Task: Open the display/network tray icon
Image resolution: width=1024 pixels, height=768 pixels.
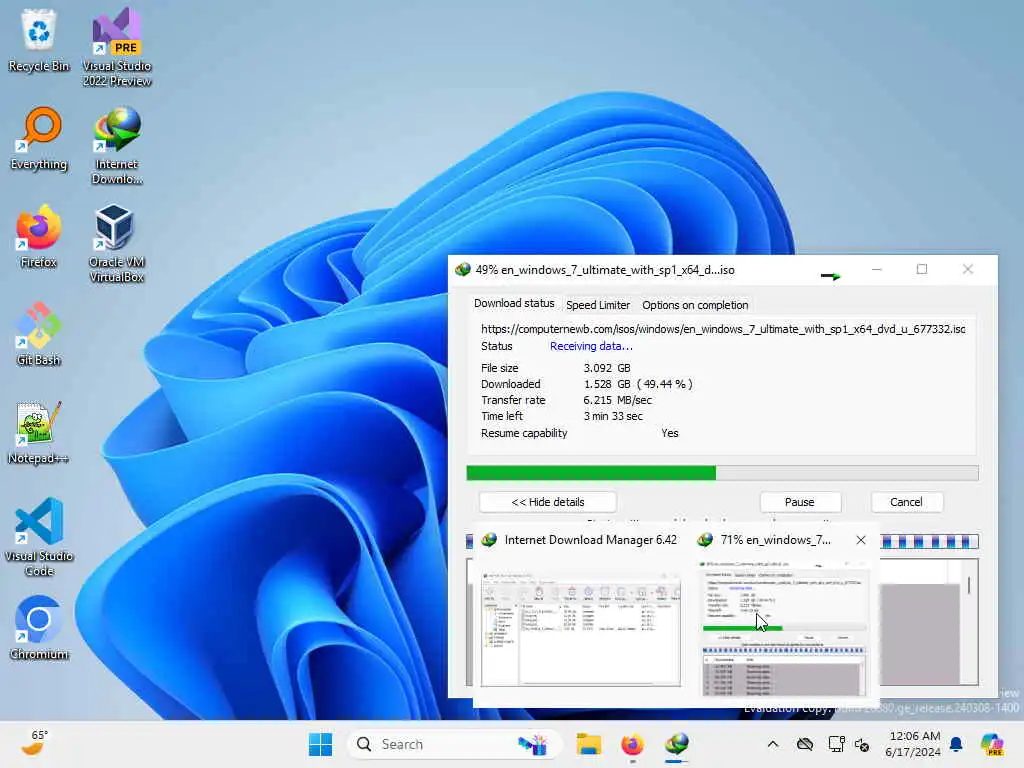Action: (836, 744)
